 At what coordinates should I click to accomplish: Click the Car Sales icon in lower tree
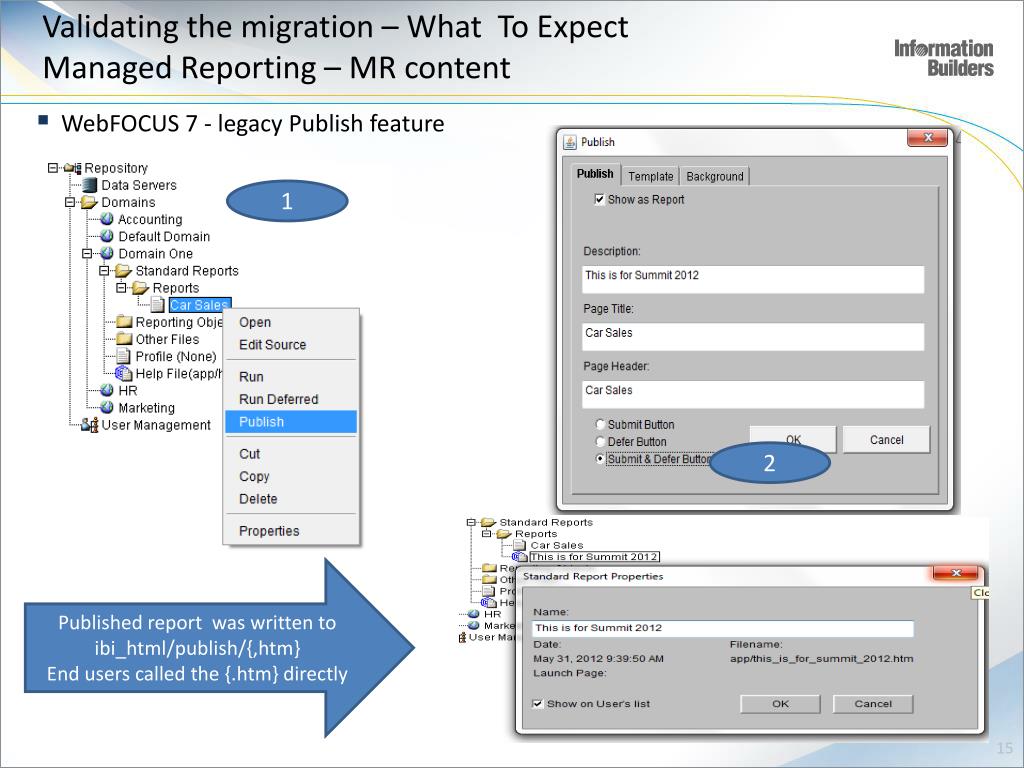(520, 545)
